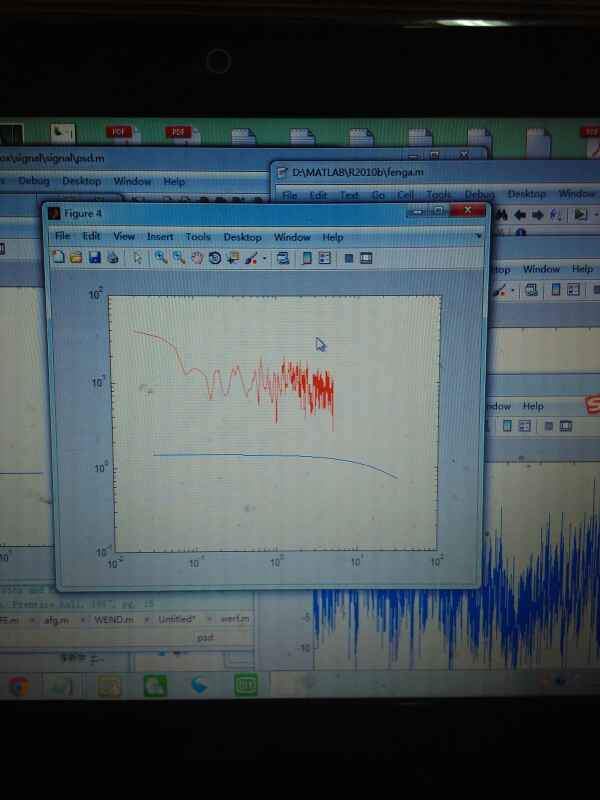Select the Rotate 3D tool in Figure 4
The image size is (600, 800).
[x=215, y=258]
